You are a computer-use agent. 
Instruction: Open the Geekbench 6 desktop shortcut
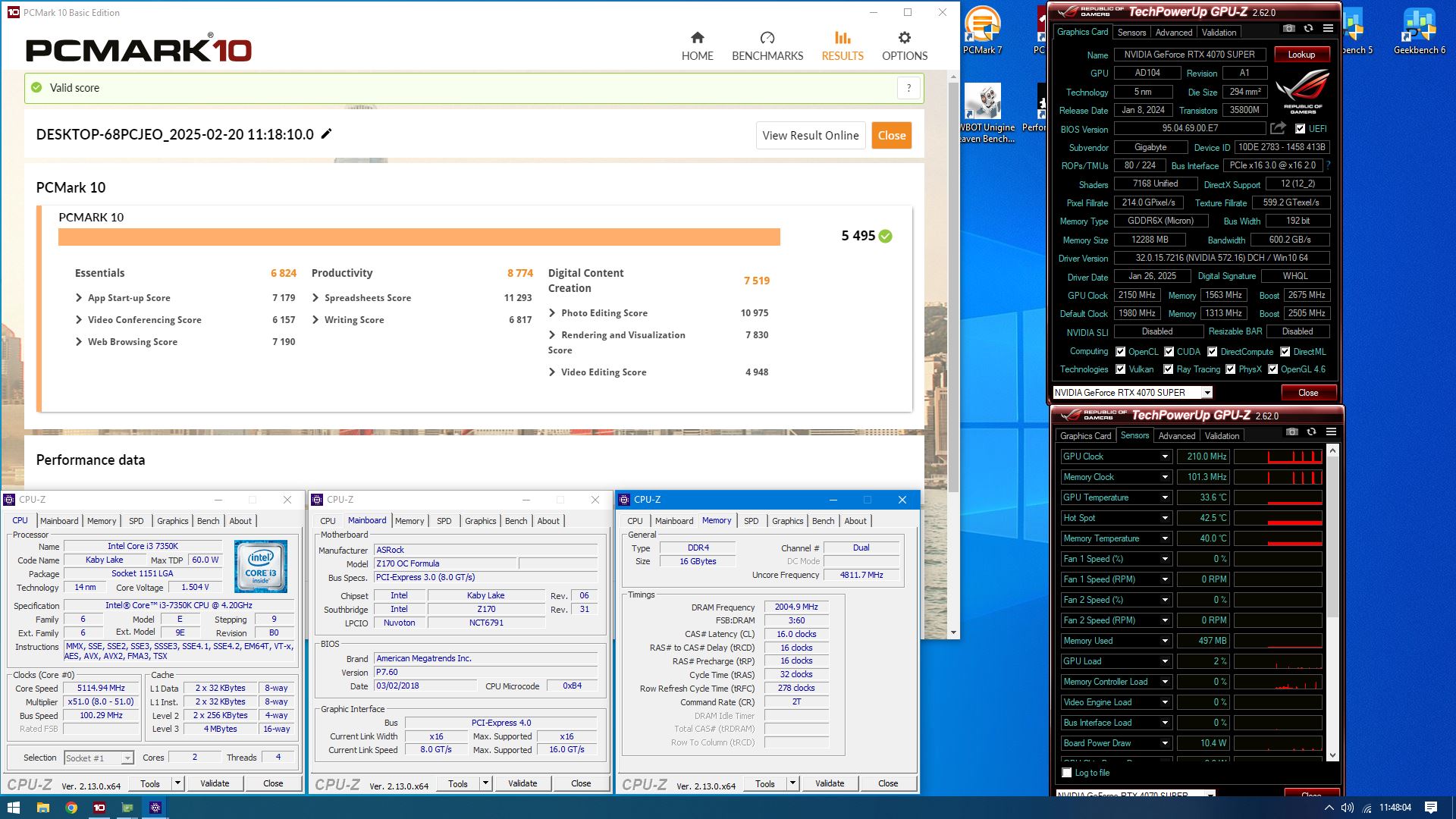pyautogui.click(x=1419, y=30)
